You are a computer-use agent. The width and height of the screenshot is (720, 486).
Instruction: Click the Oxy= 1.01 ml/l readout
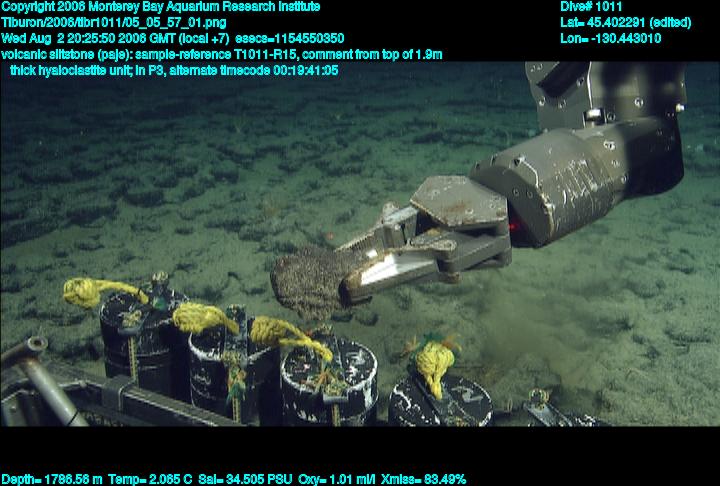337,480
